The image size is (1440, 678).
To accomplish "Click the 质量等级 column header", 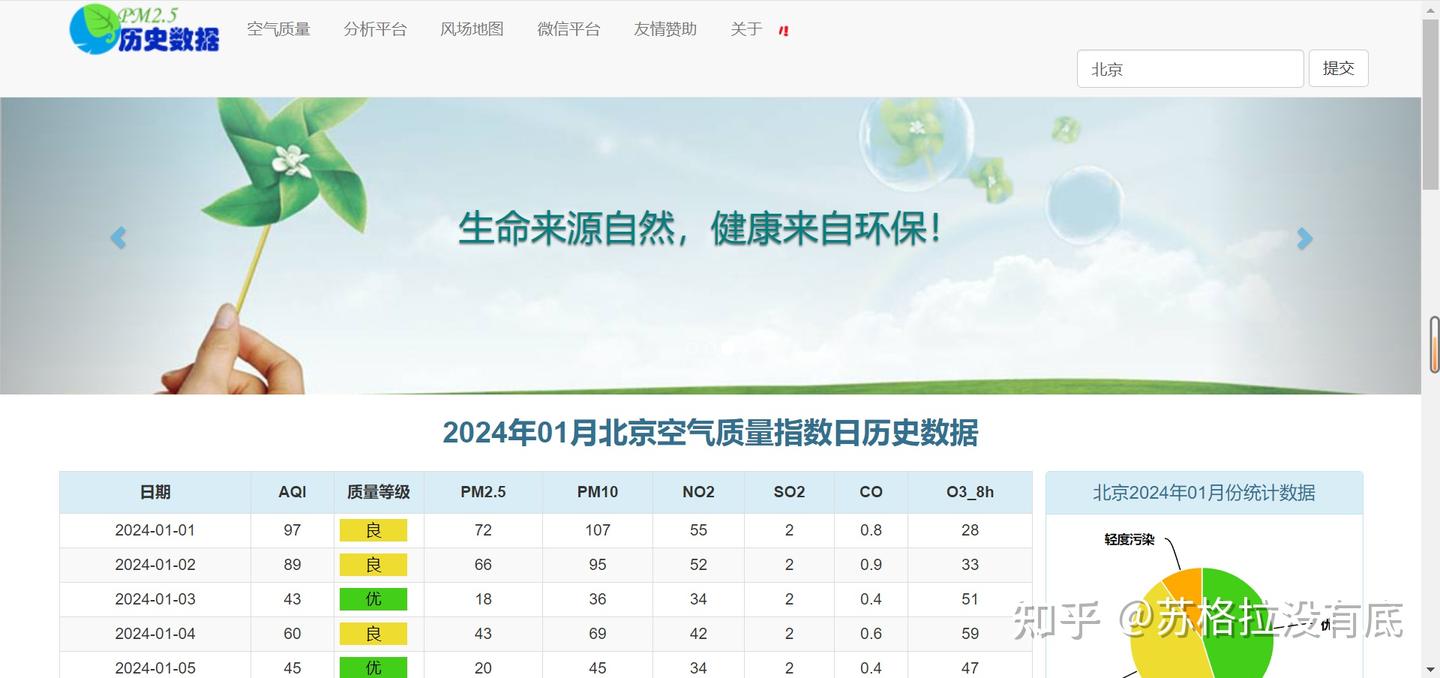I will [379, 492].
